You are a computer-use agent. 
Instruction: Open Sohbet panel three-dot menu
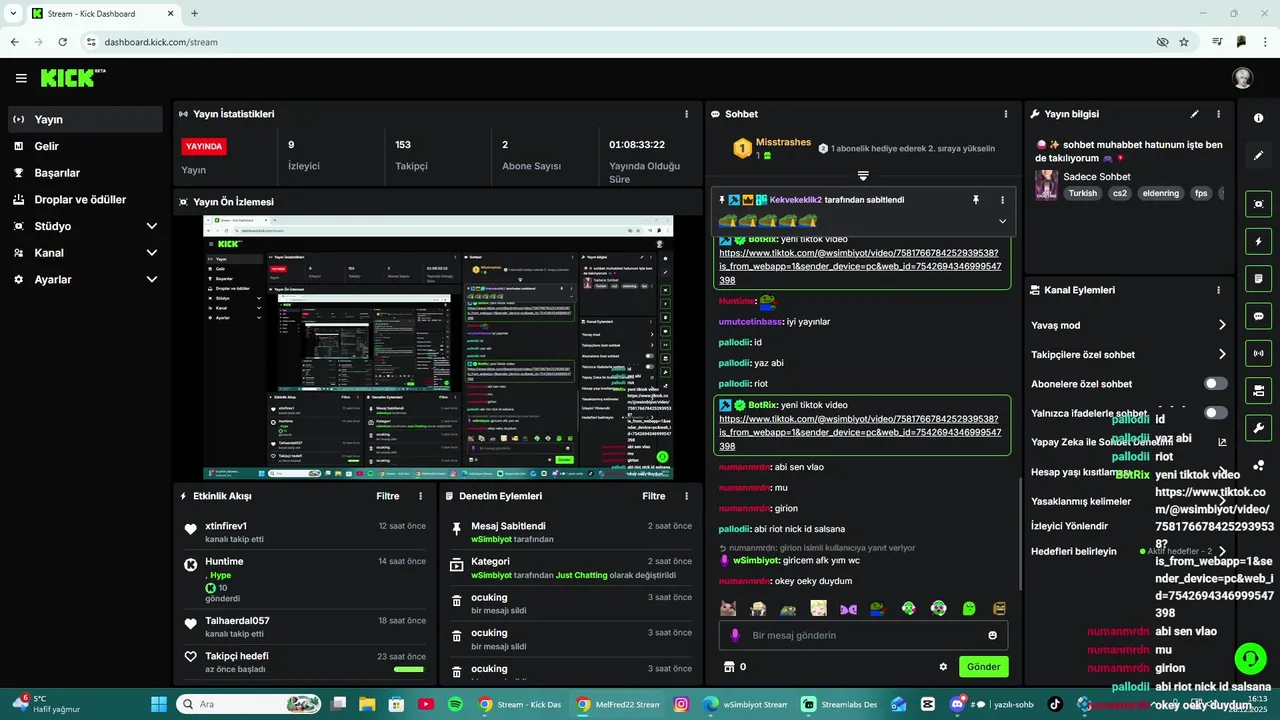(1004, 114)
